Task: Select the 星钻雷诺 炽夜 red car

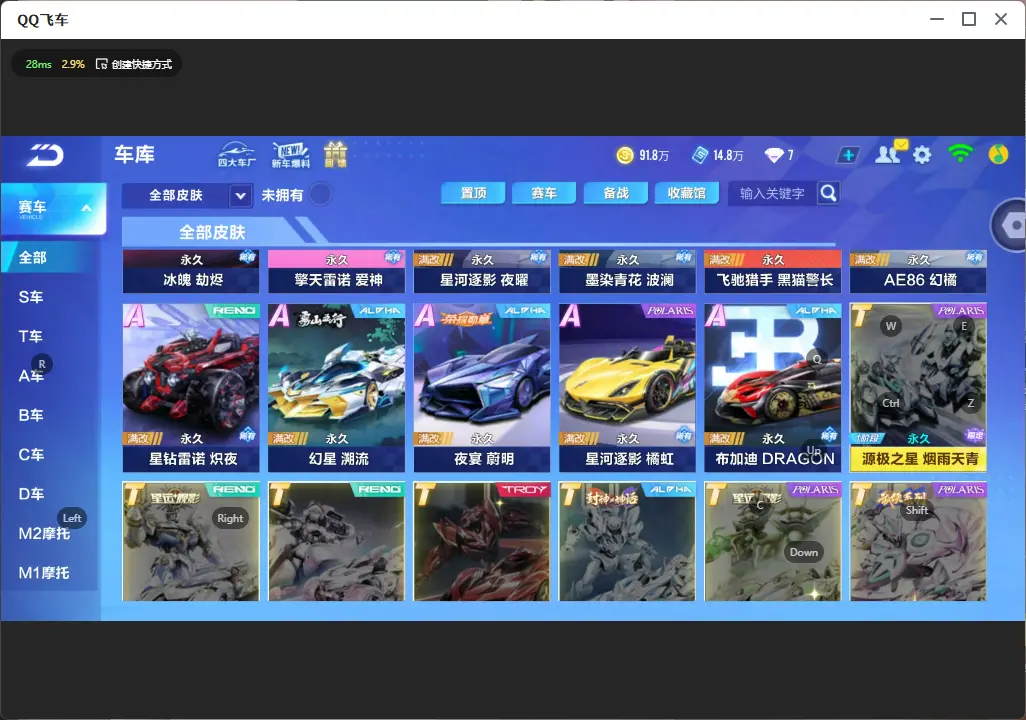Action: point(191,387)
